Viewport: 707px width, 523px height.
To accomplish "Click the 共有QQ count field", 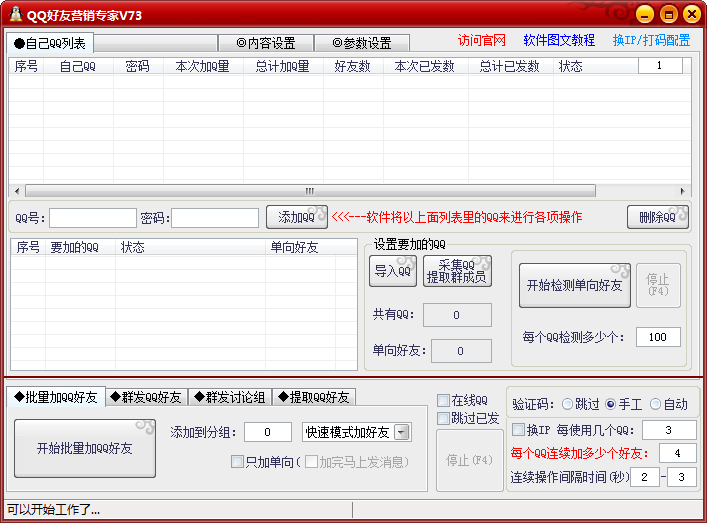I will (457, 315).
